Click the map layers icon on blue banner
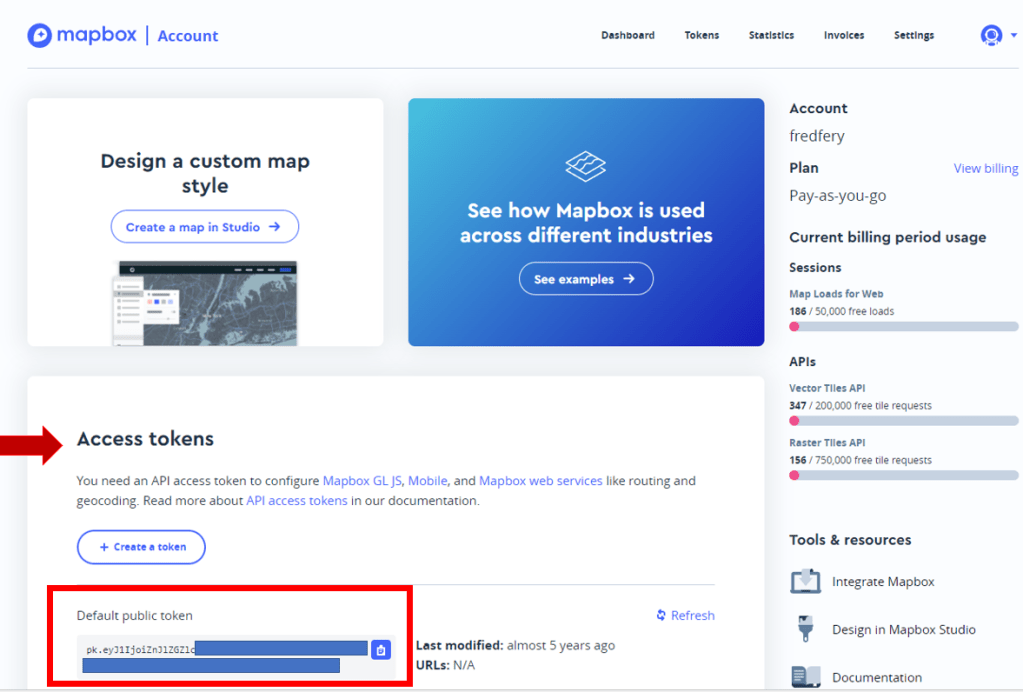Screen dimensions: 1023x692 [x=586, y=165]
